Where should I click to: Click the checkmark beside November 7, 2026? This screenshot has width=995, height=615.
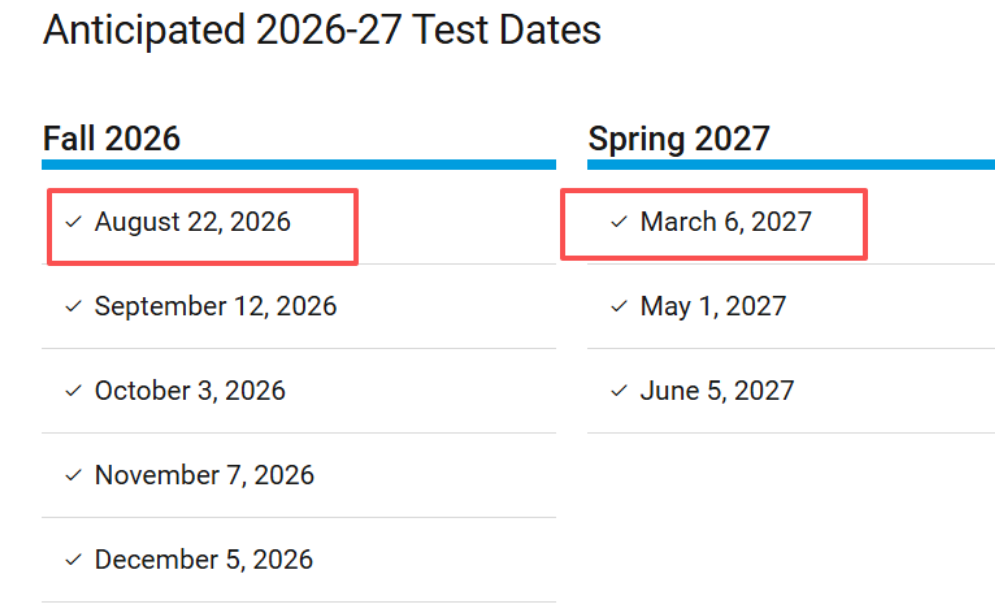(x=72, y=475)
